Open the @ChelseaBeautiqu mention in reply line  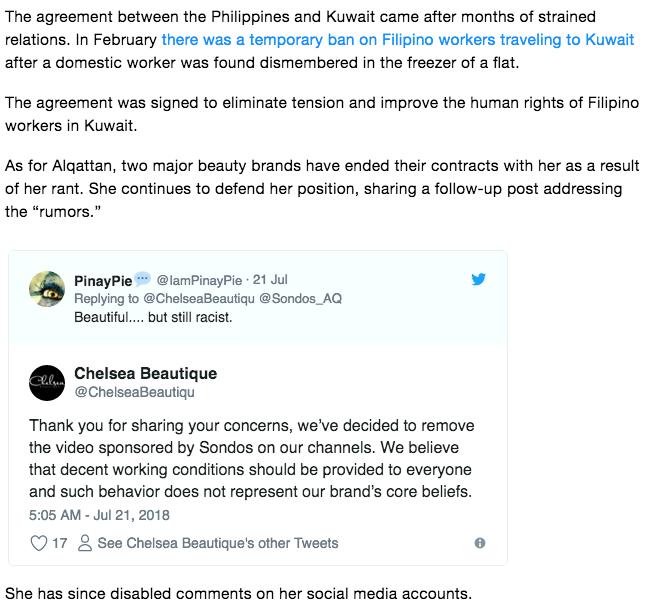tap(199, 298)
